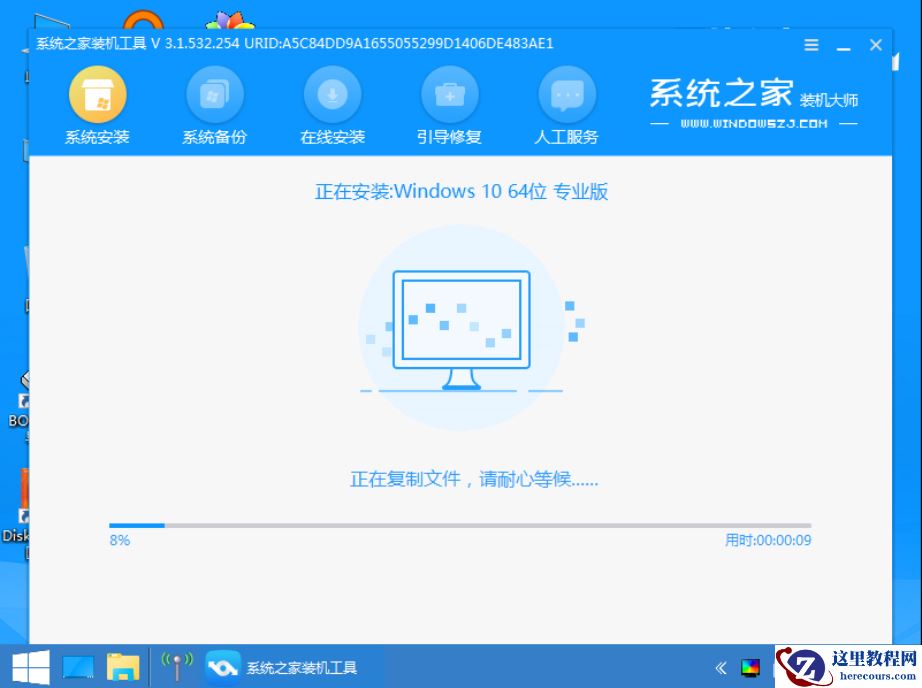Expand hidden tray icons with the « arrow
Screen dimensions: 922x688
pos(721,666)
